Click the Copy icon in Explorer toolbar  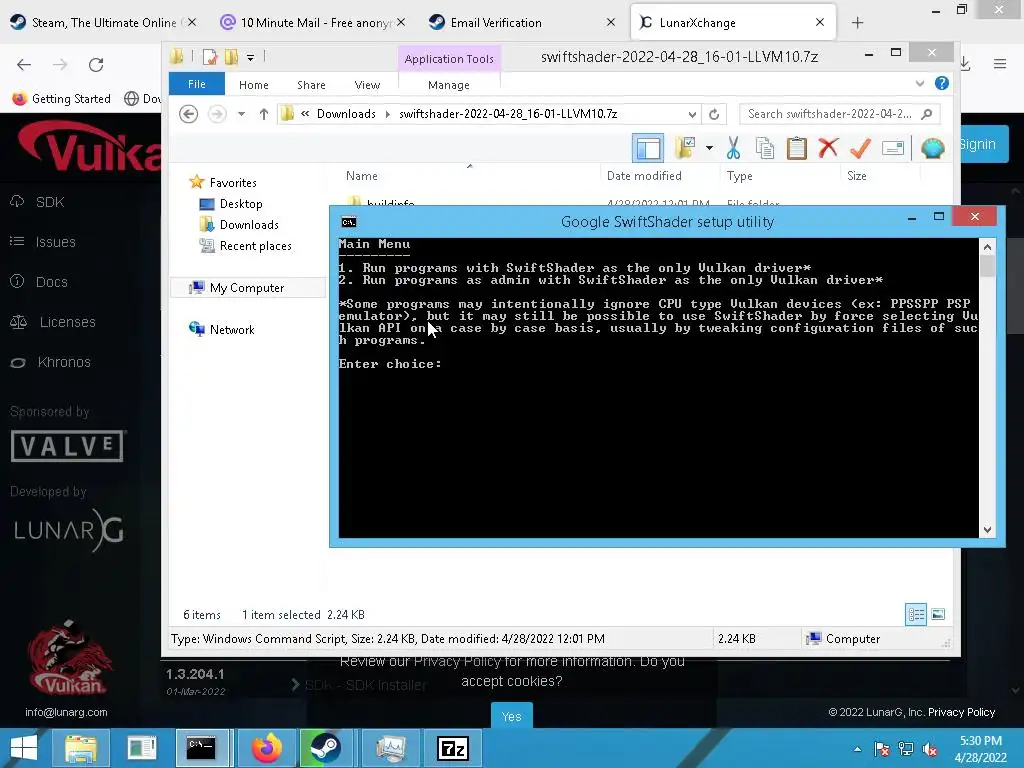765,148
